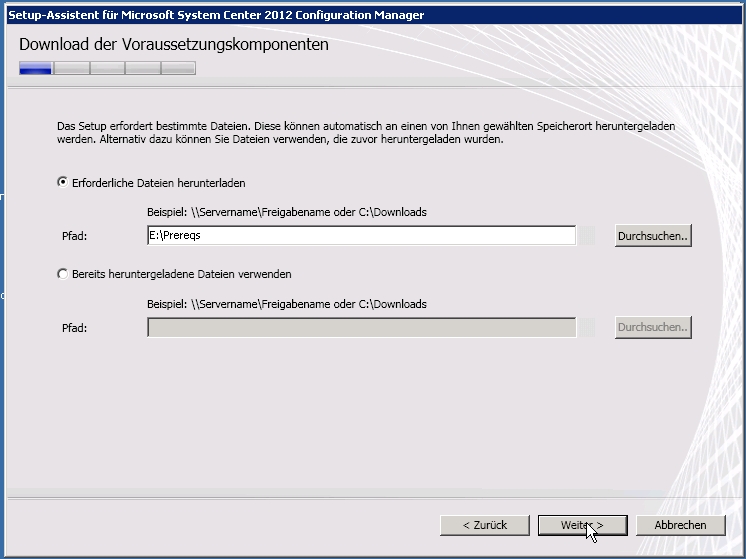Select 'Bereits heruntergeladene Dateien verwenden' radio option
The image size is (746, 559).
(64, 274)
